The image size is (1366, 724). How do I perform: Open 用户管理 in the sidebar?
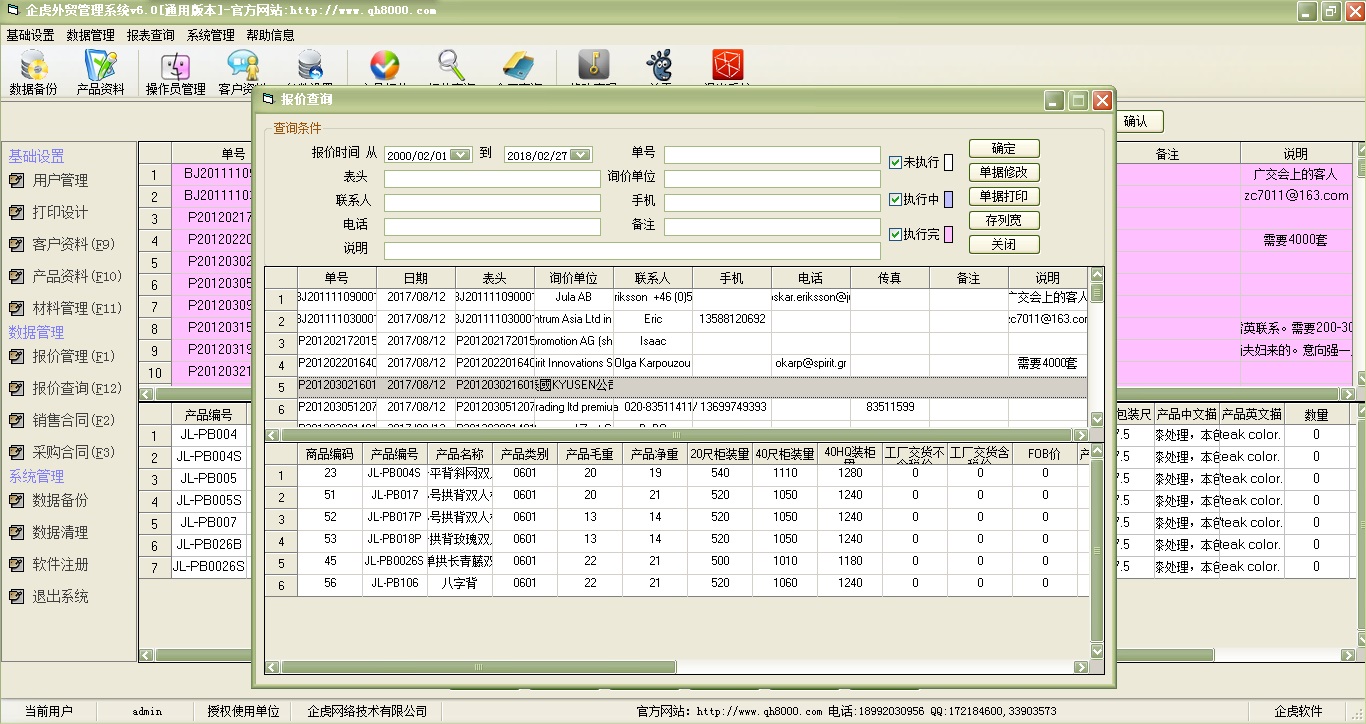coord(60,181)
